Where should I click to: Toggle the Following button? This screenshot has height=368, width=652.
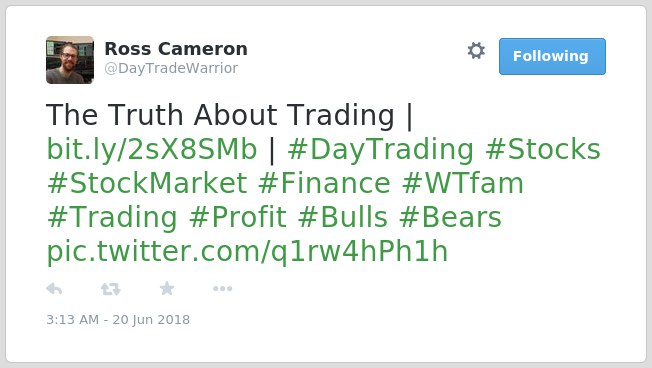coord(552,57)
